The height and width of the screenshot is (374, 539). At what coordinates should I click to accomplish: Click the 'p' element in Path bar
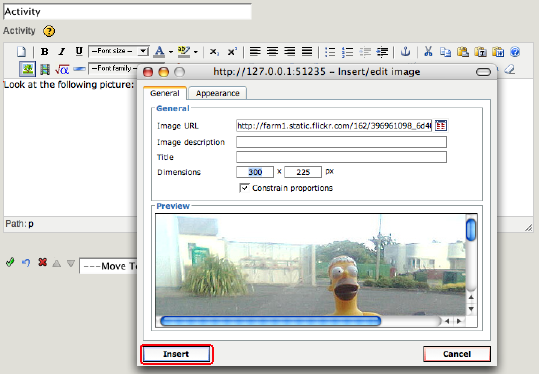coord(31,224)
